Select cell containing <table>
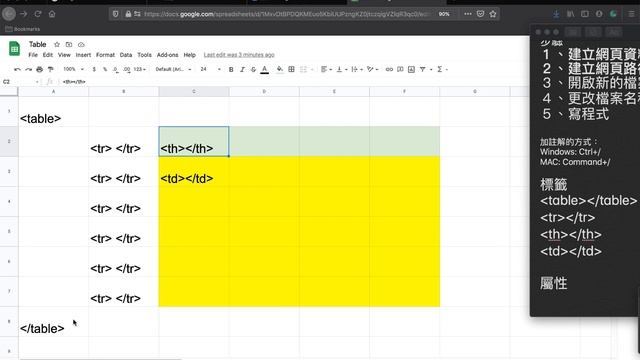 click(53, 111)
